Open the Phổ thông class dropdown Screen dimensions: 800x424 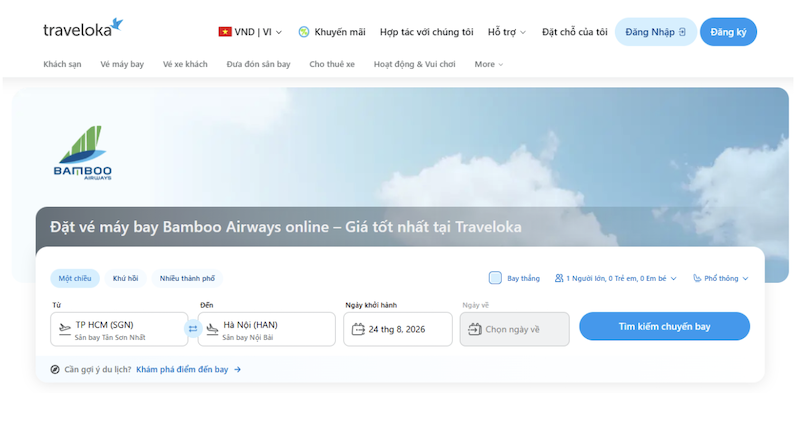click(x=720, y=278)
